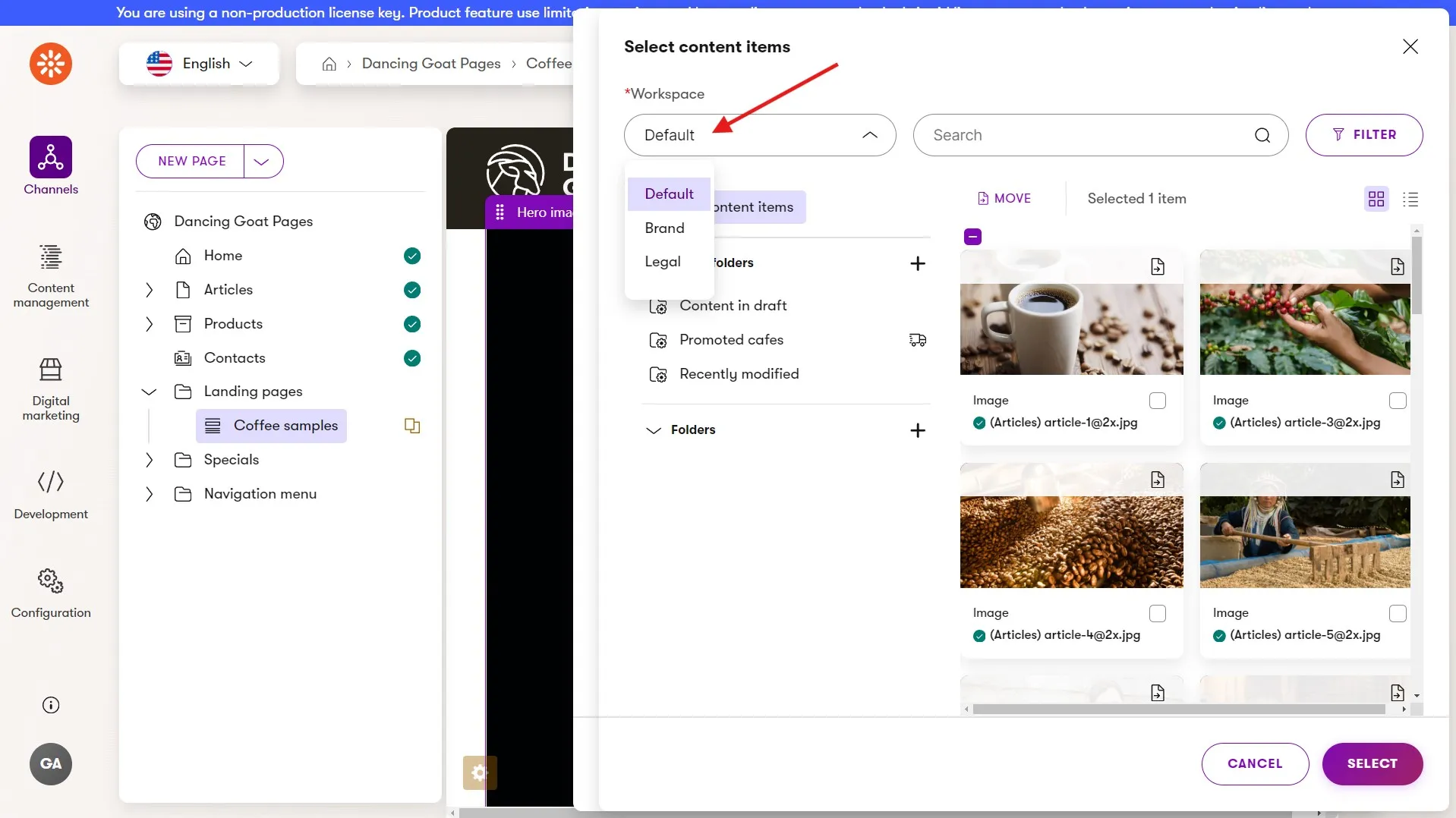
Task: Collapse the Folders section
Action: click(653, 430)
